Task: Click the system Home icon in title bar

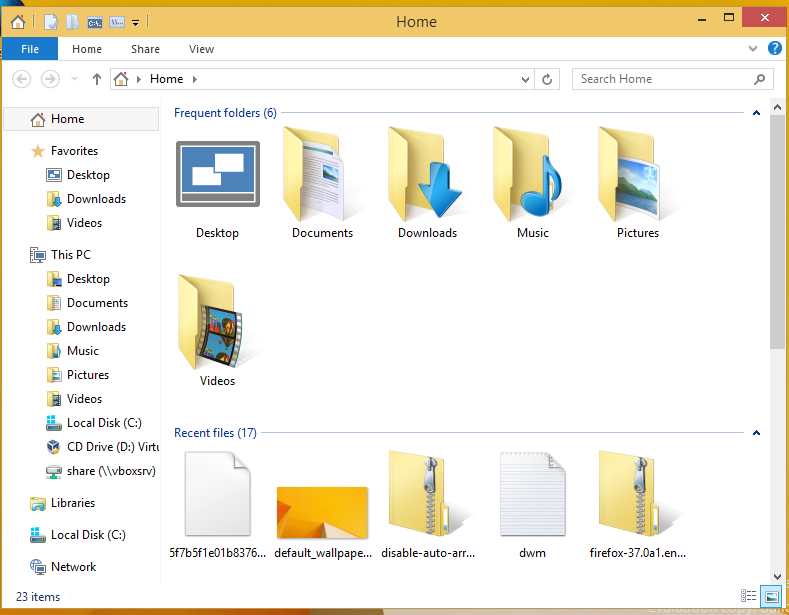Action: click(18, 22)
